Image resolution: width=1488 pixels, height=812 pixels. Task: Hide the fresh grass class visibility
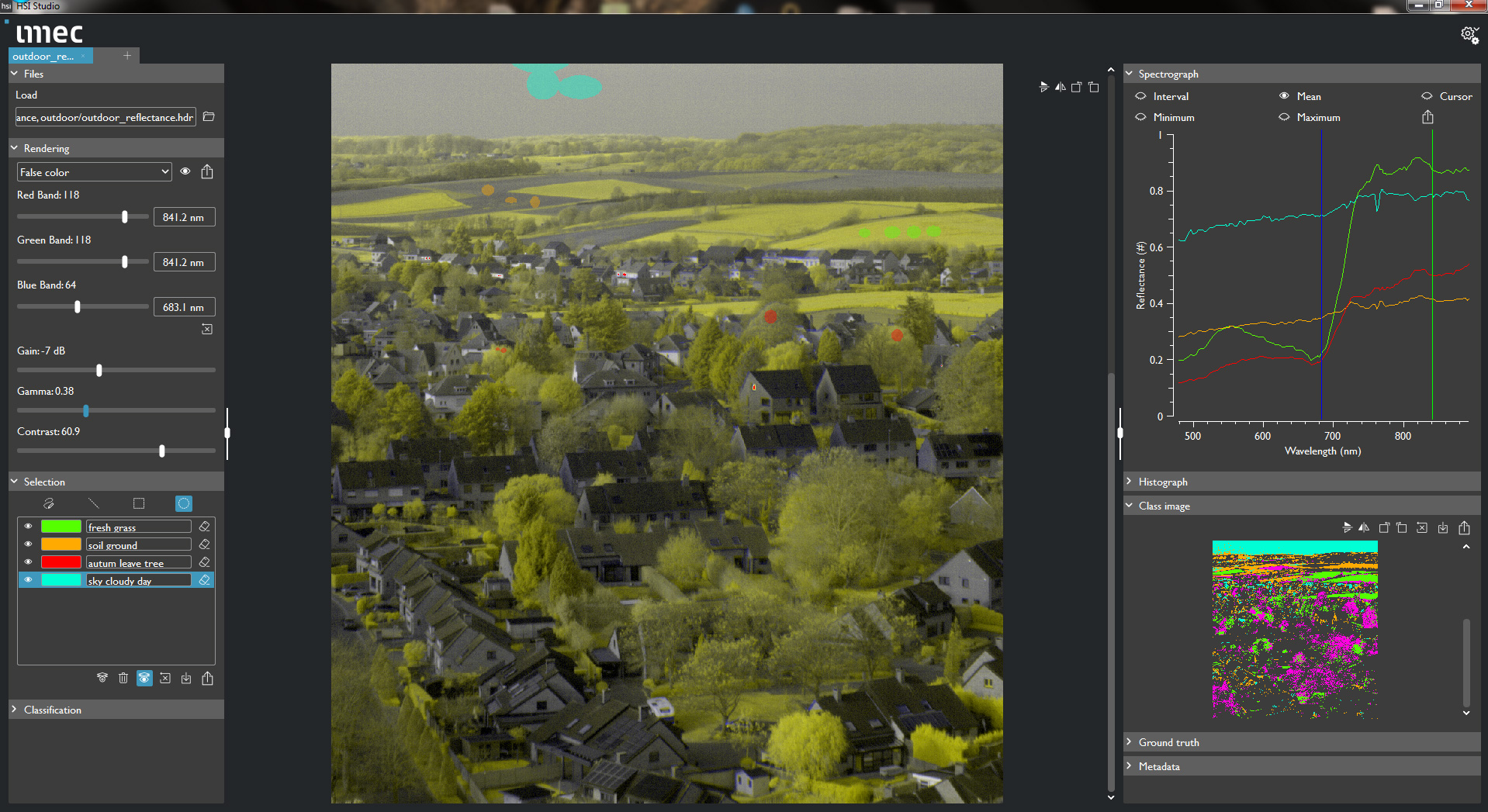[x=28, y=526]
